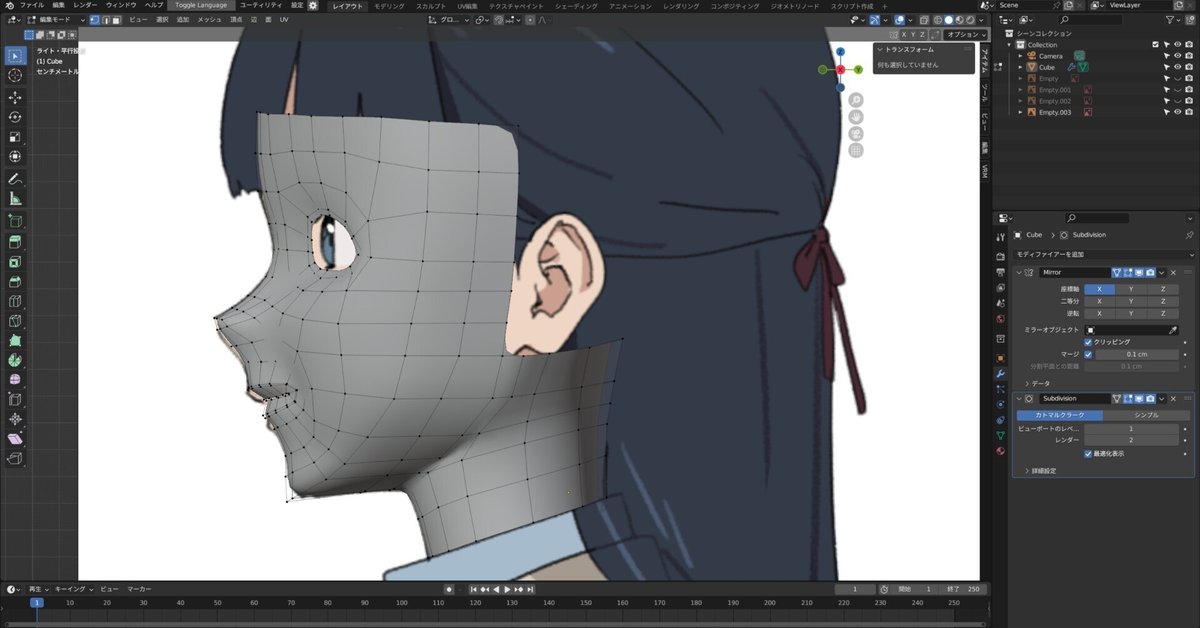Screen dimensions: 1200x628
Task: Enable Y in the Mirror 座標軸 row
Action: [x=1131, y=289]
